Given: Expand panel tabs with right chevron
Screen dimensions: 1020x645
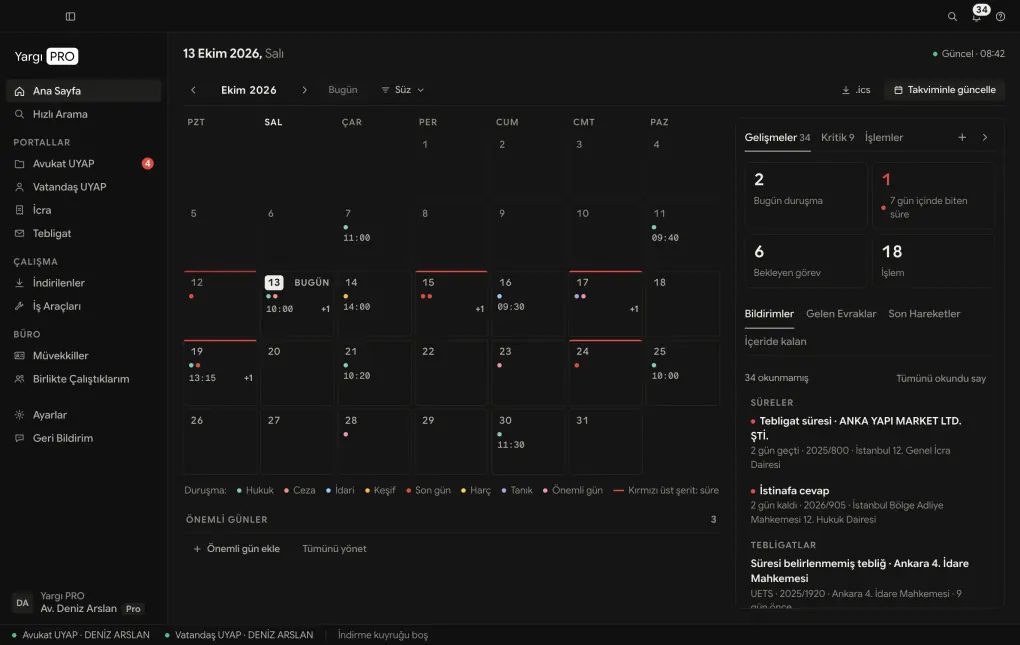Looking at the screenshot, I should [985, 137].
